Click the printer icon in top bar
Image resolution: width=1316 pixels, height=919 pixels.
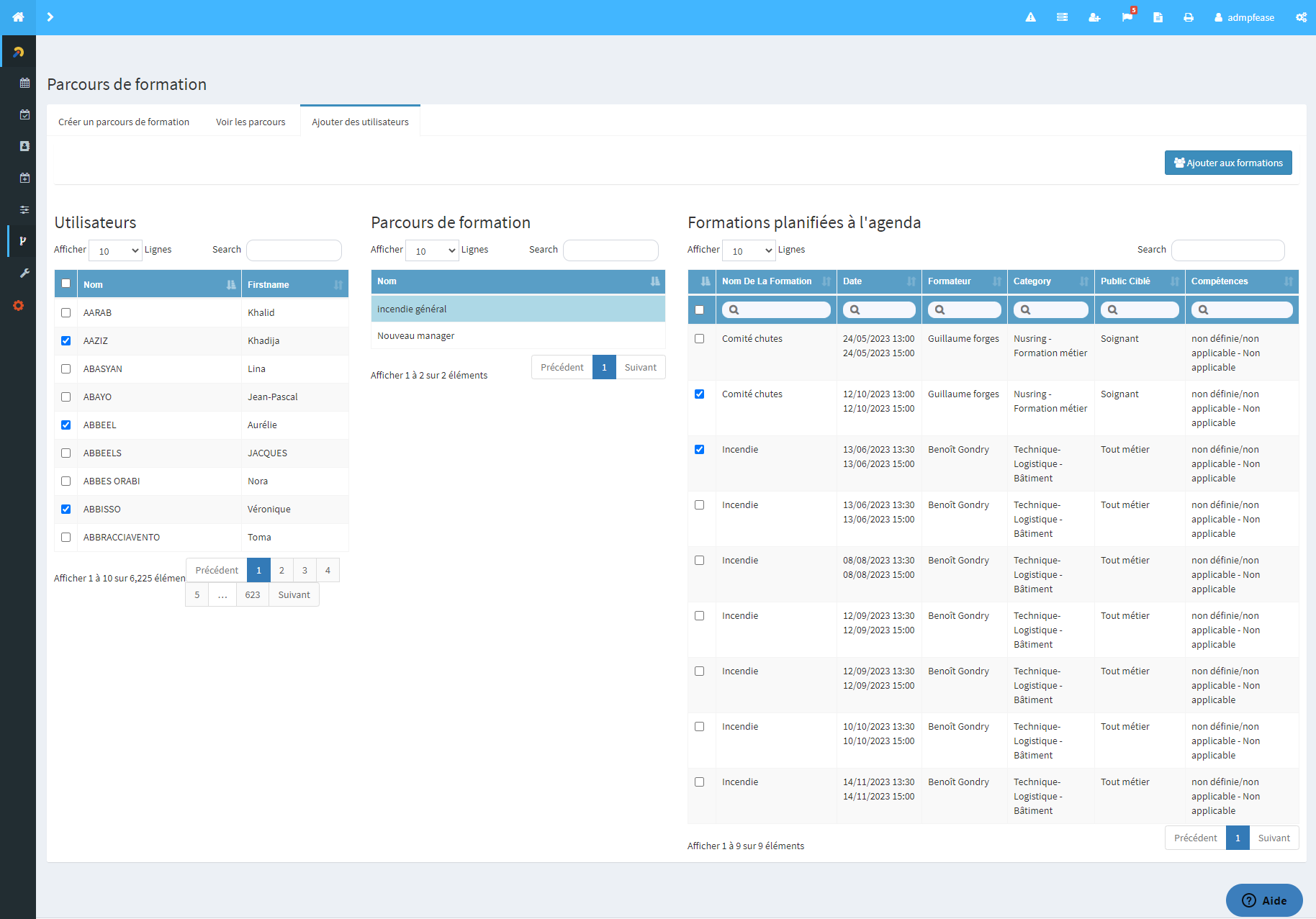click(1189, 17)
